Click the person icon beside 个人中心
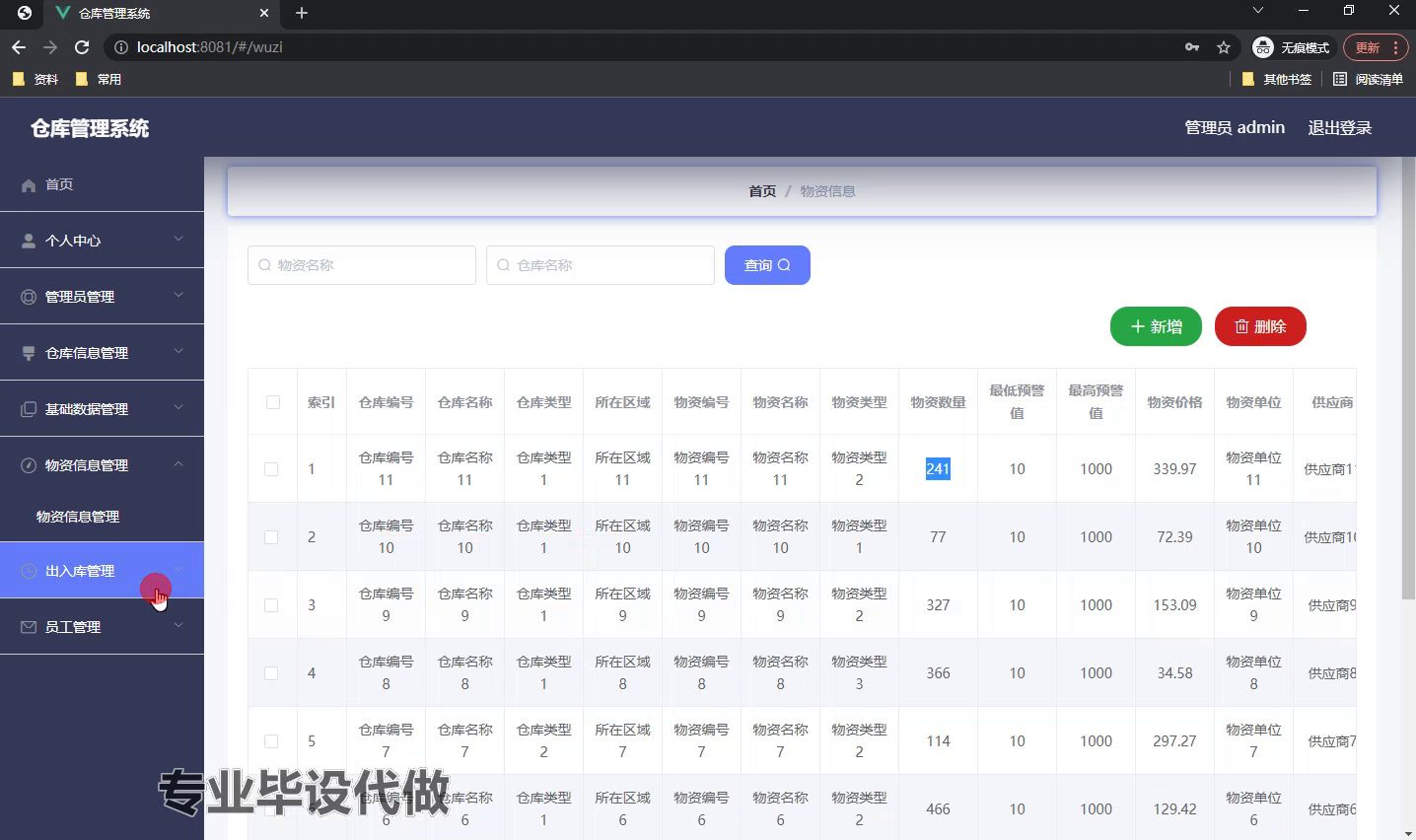Viewport: 1416px width, 840px height. pyautogui.click(x=29, y=241)
